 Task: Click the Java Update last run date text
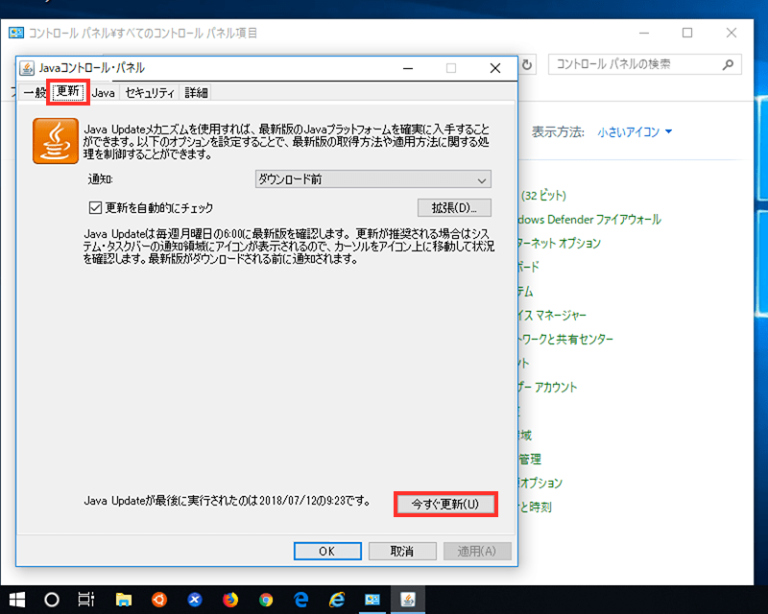tap(227, 501)
